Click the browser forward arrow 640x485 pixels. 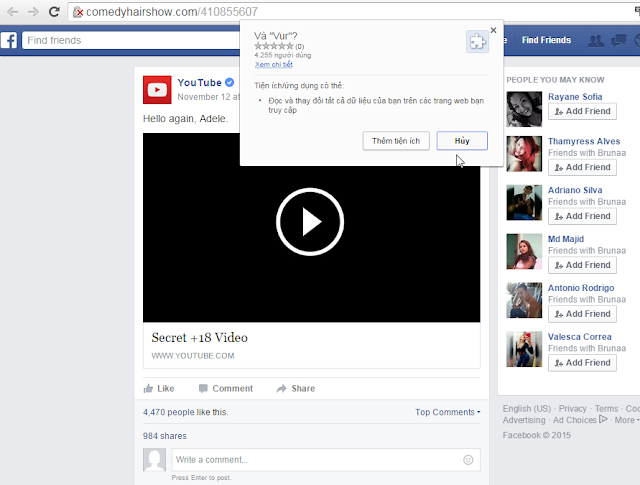(x=33, y=11)
